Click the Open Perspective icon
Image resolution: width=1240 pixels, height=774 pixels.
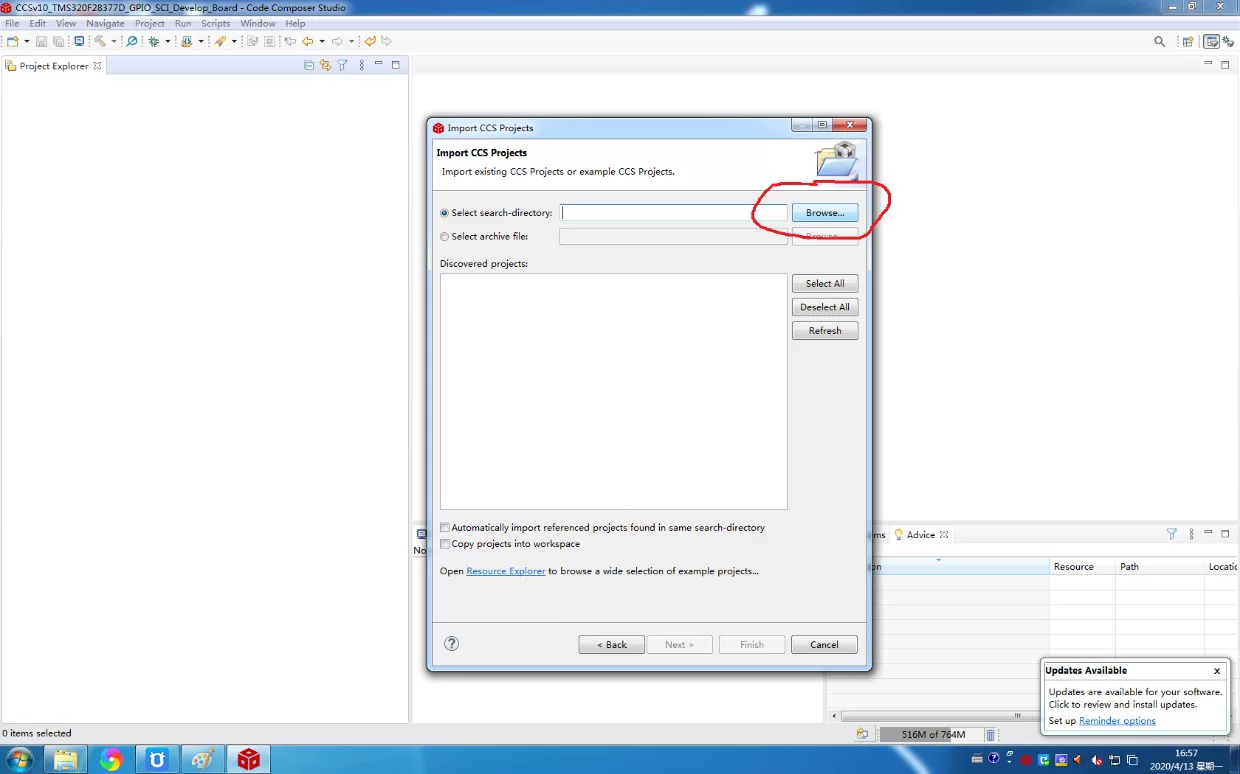pos(1188,41)
